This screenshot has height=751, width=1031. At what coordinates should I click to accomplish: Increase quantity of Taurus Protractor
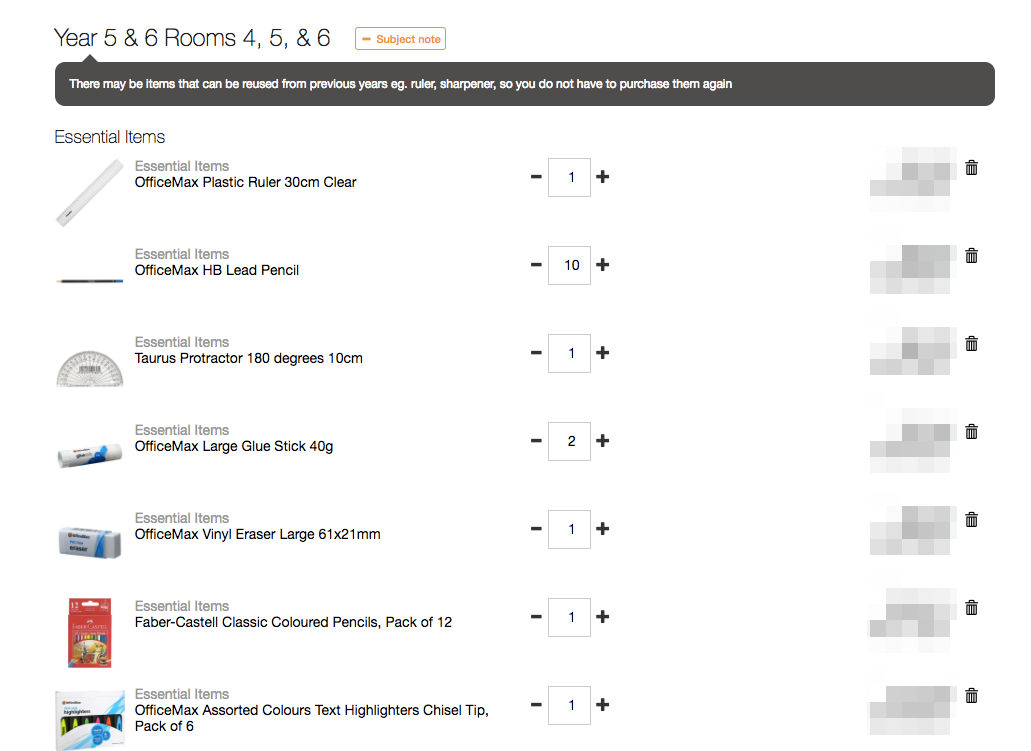point(602,353)
